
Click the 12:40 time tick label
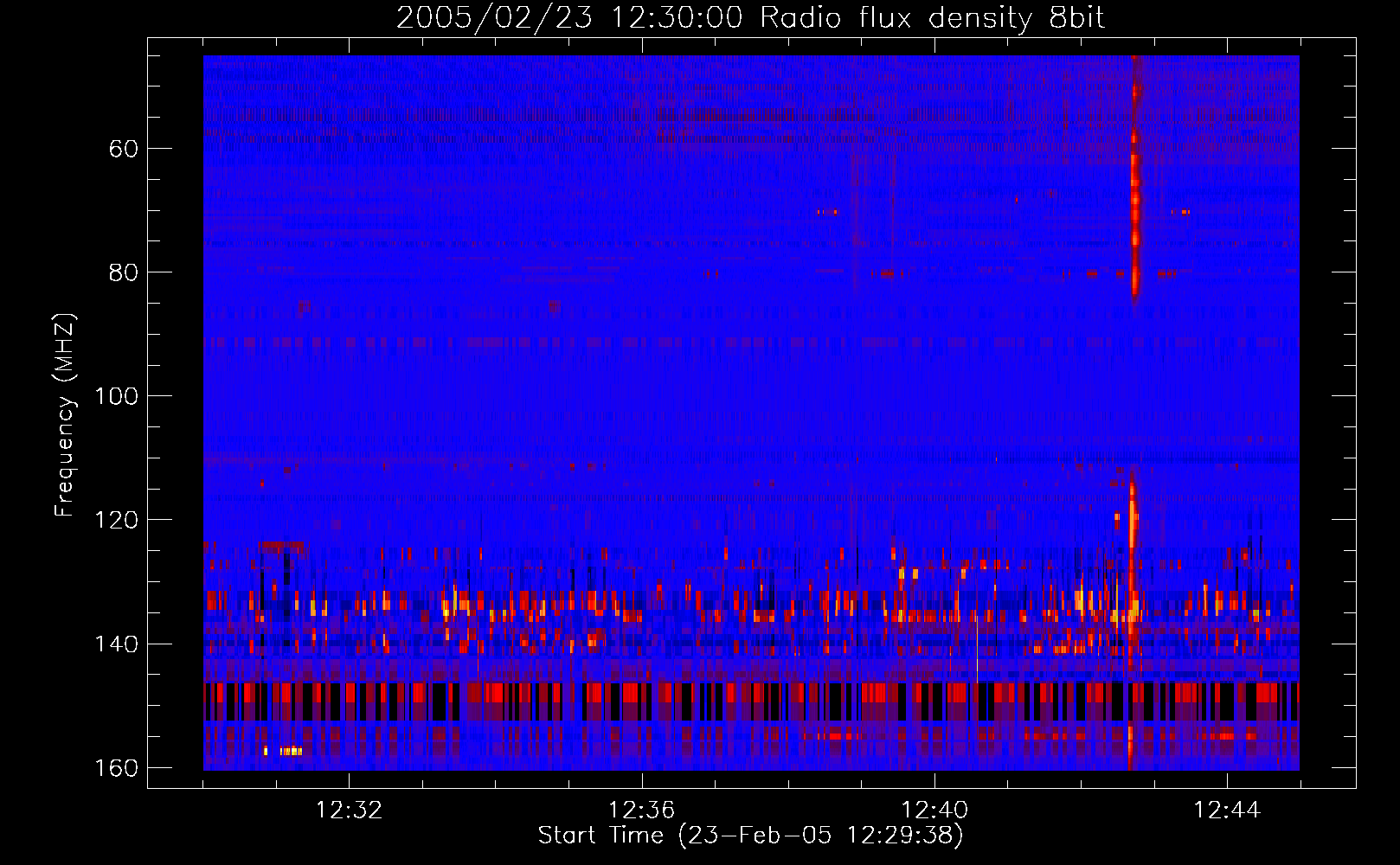coord(934,811)
